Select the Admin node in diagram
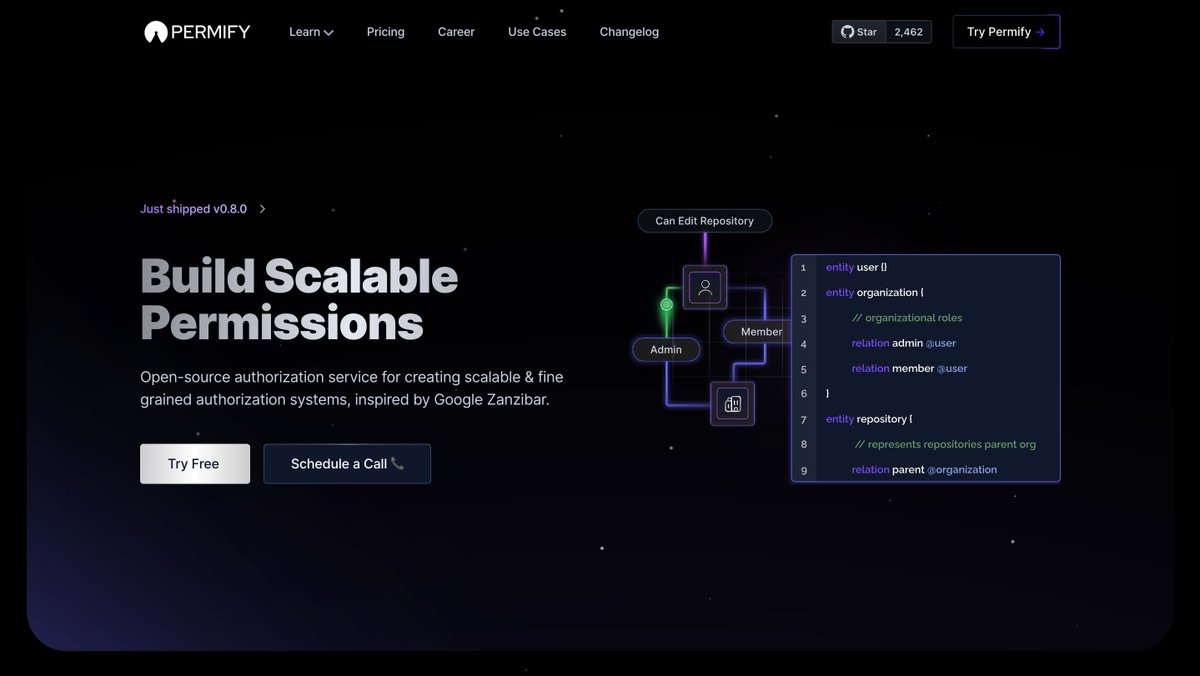The image size is (1200, 676). (666, 349)
